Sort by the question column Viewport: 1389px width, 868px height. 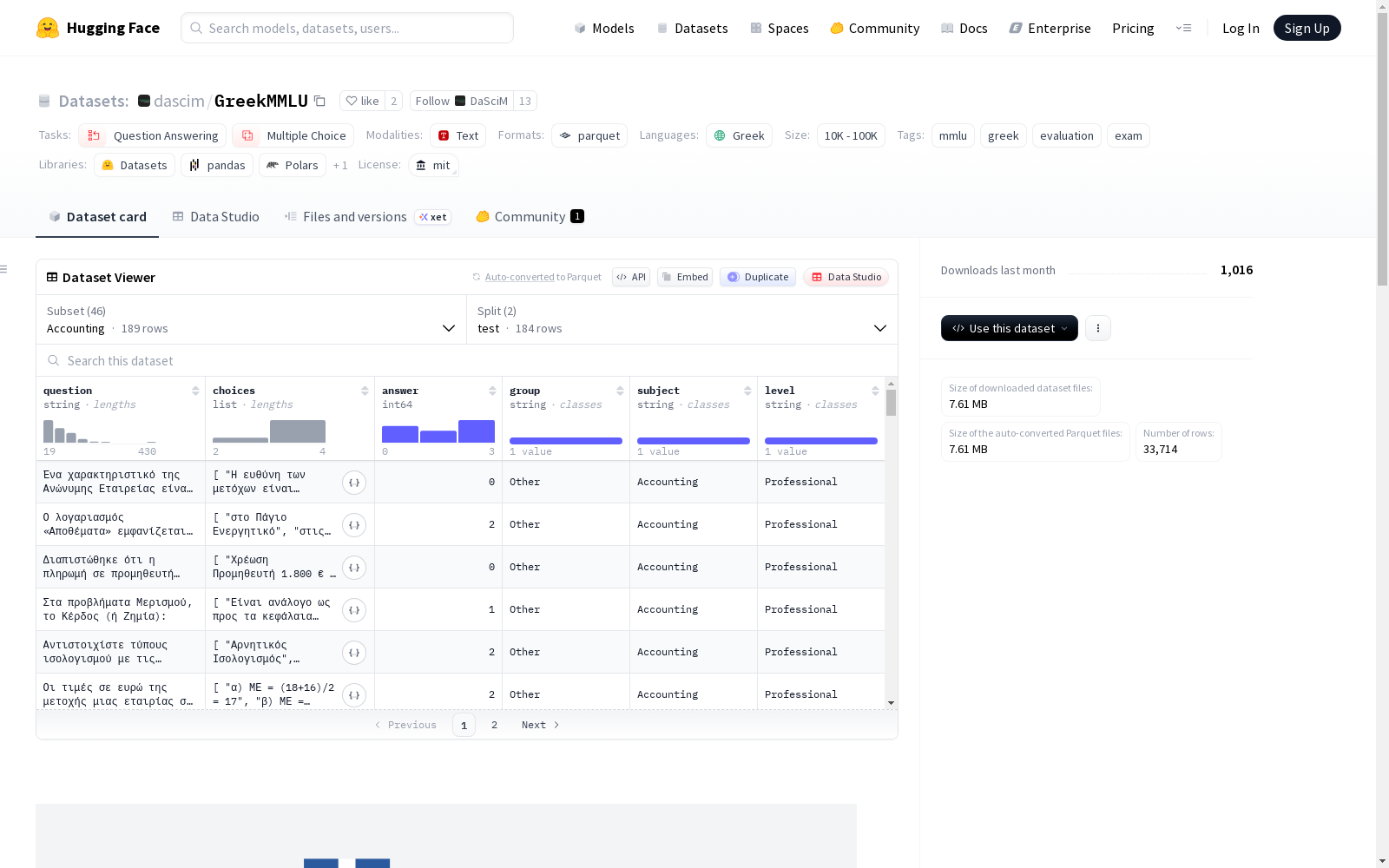[x=195, y=391]
